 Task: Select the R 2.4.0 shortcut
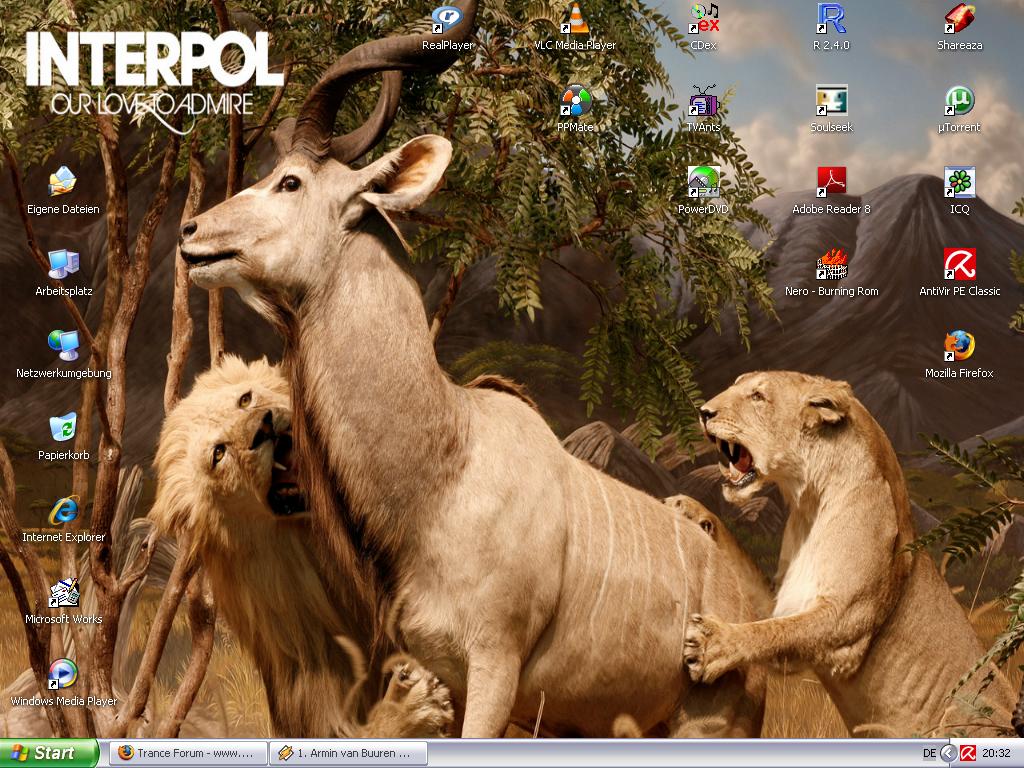(831, 20)
